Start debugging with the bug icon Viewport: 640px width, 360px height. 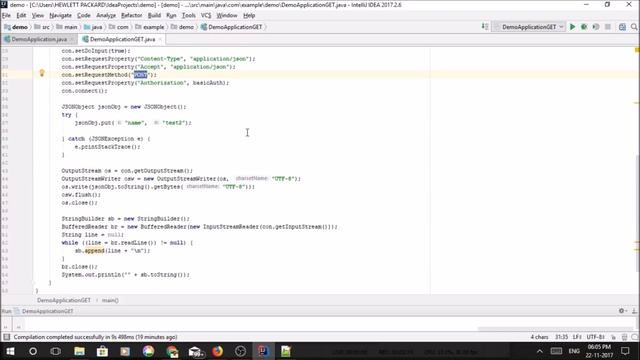(x=584, y=27)
